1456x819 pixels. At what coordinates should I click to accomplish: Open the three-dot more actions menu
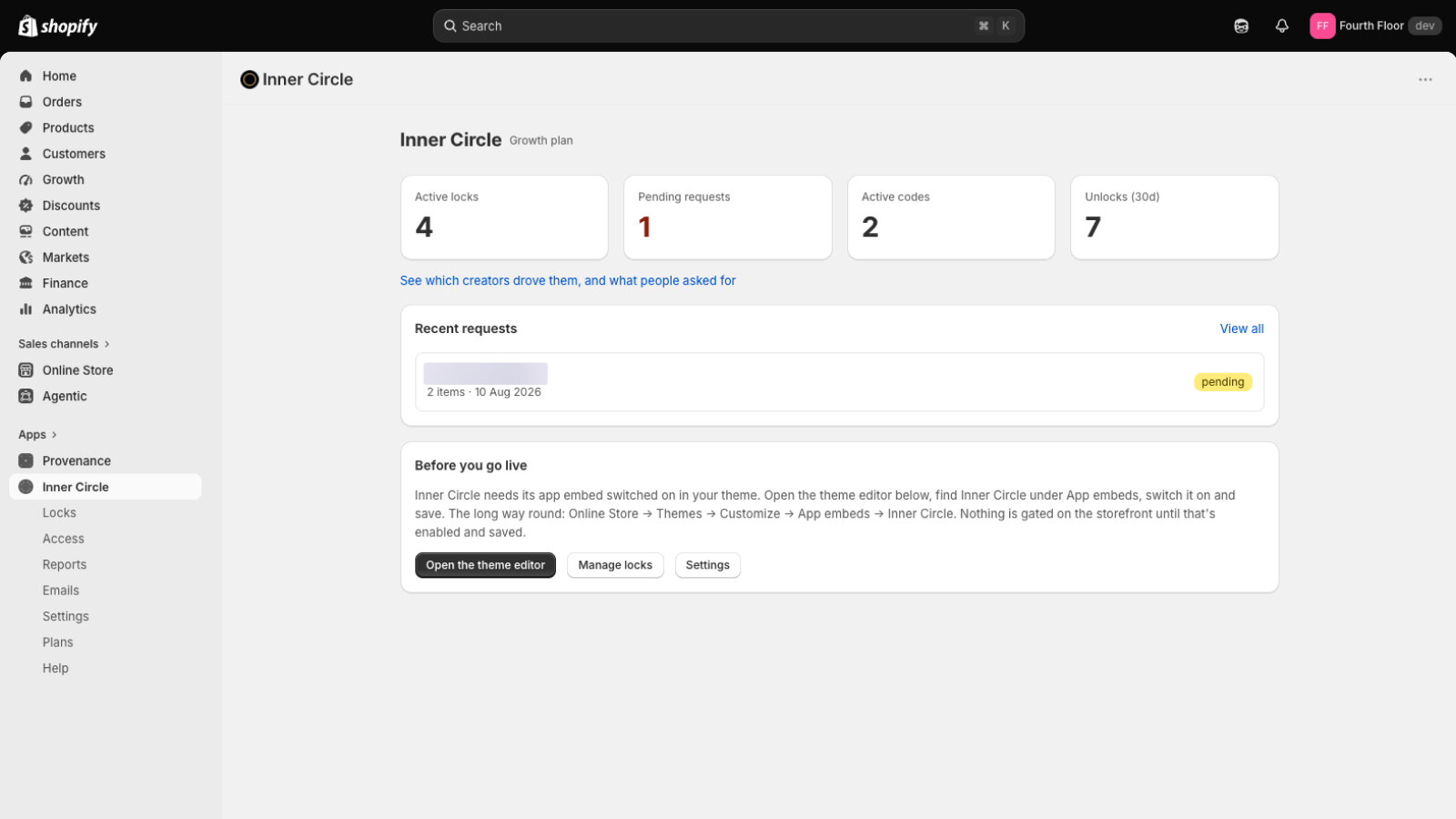click(1425, 80)
